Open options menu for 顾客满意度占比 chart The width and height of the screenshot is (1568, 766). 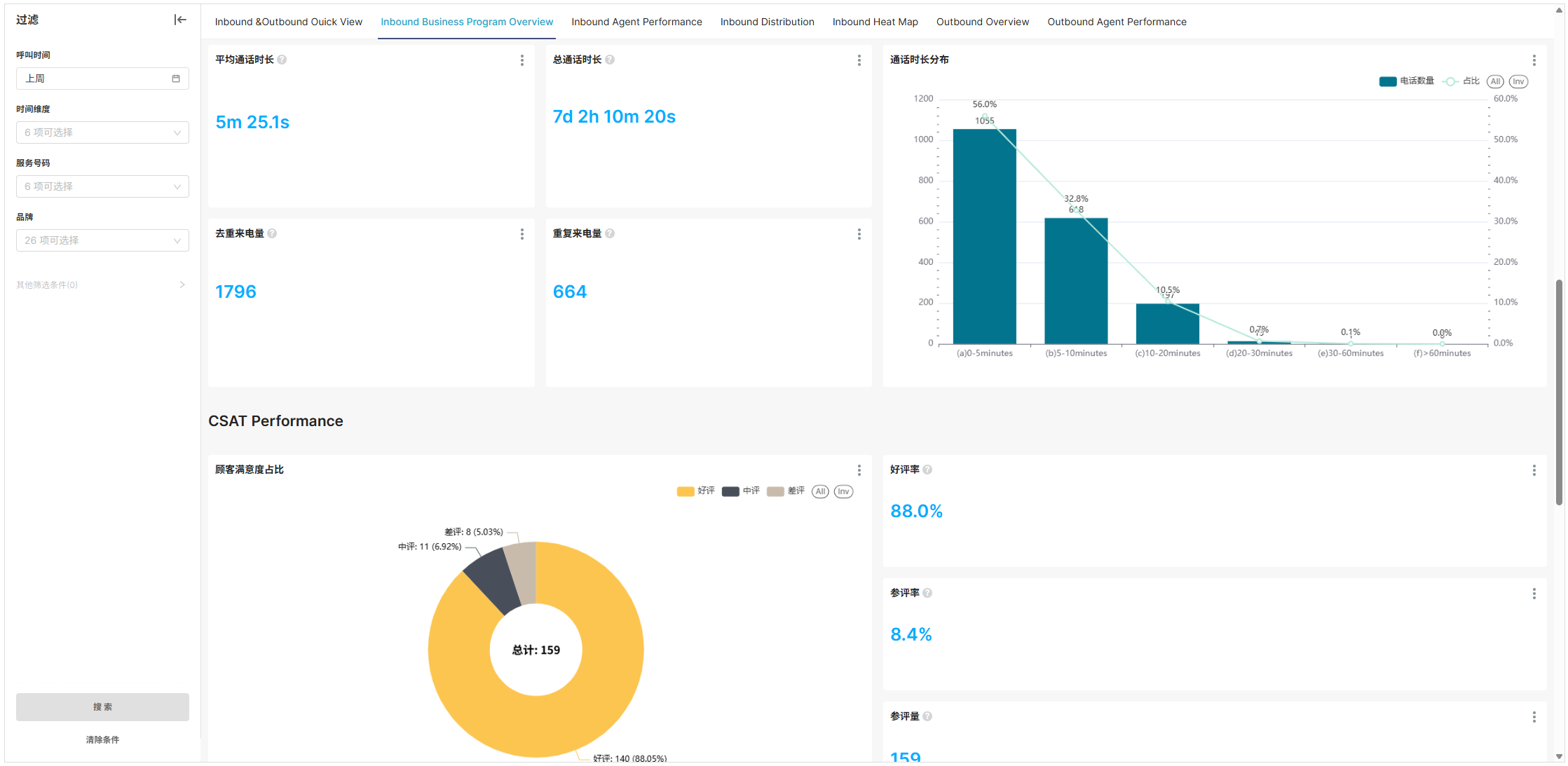tap(859, 470)
